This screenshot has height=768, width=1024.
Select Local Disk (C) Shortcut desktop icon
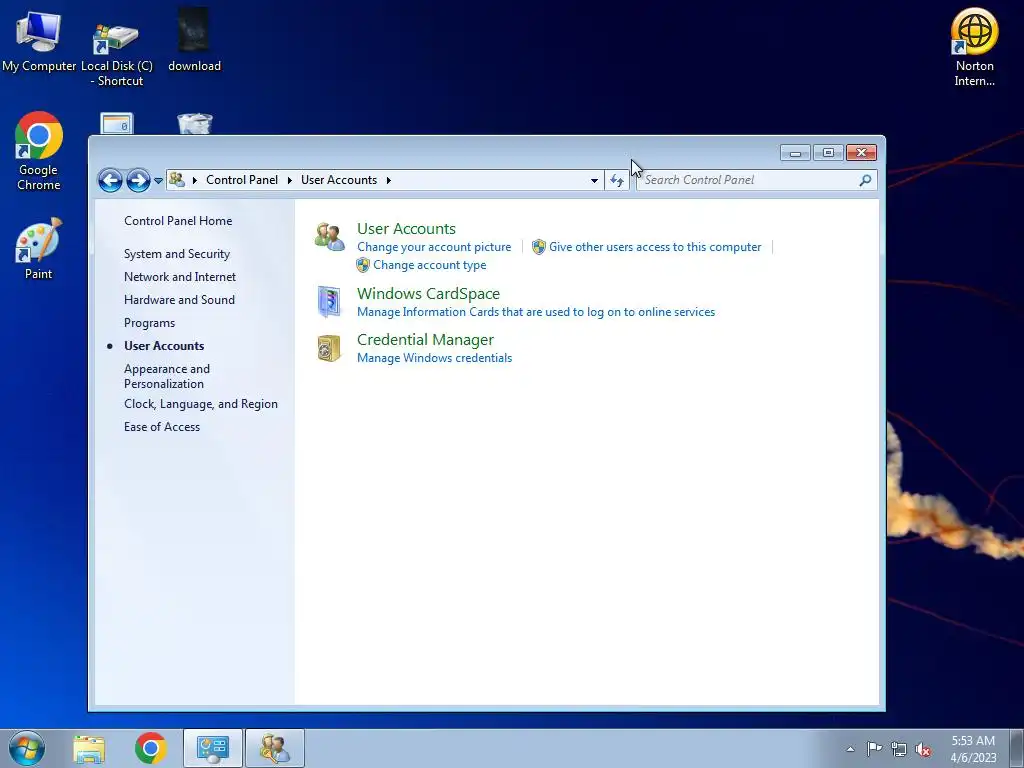click(116, 55)
